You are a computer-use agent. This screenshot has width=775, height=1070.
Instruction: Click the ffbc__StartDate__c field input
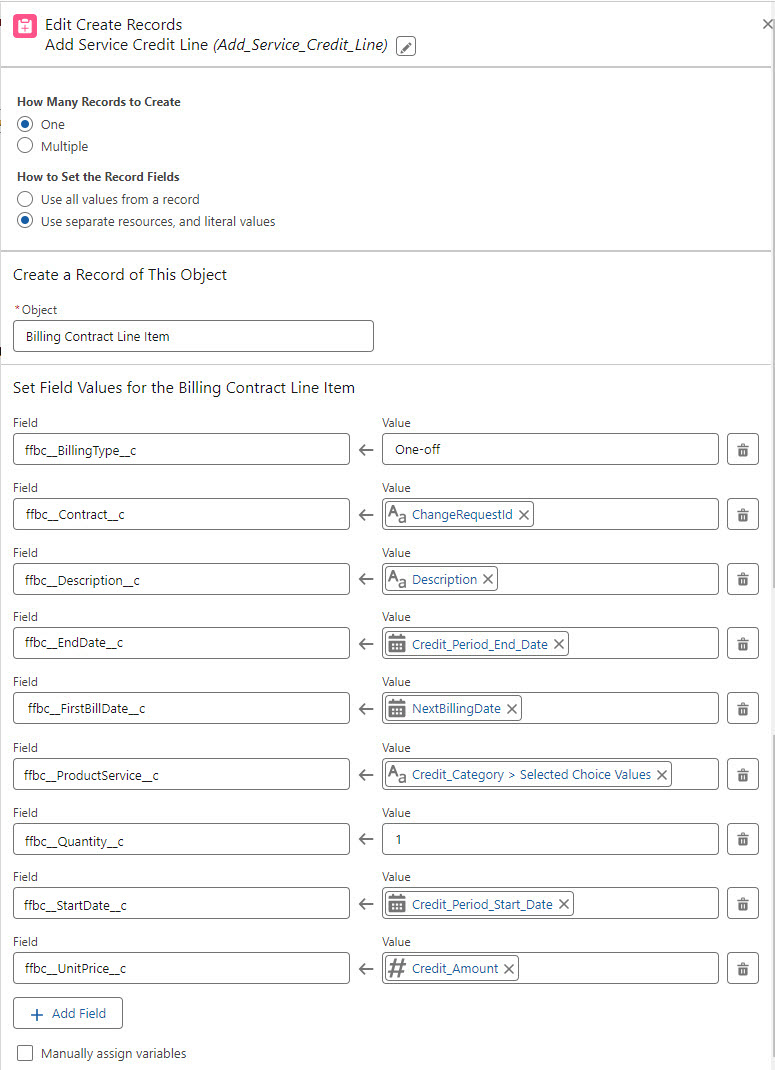pyautogui.click(x=181, y=905)
